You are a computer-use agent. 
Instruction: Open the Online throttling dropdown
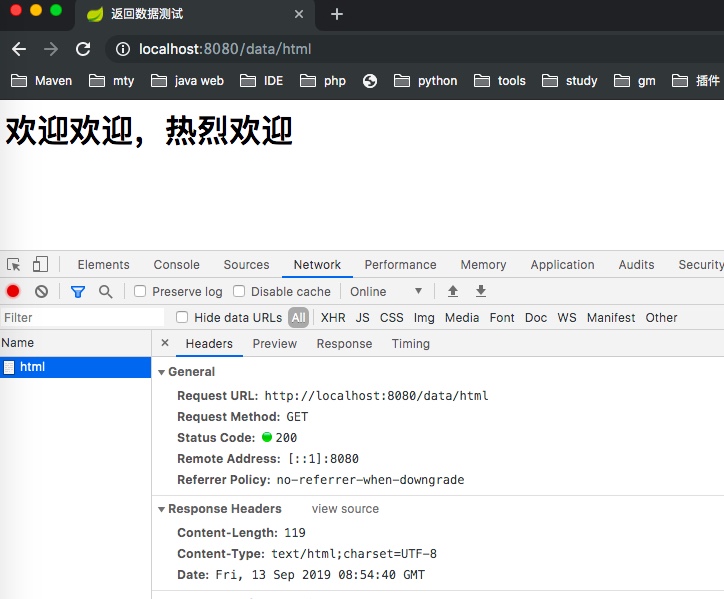click(385, 291)
